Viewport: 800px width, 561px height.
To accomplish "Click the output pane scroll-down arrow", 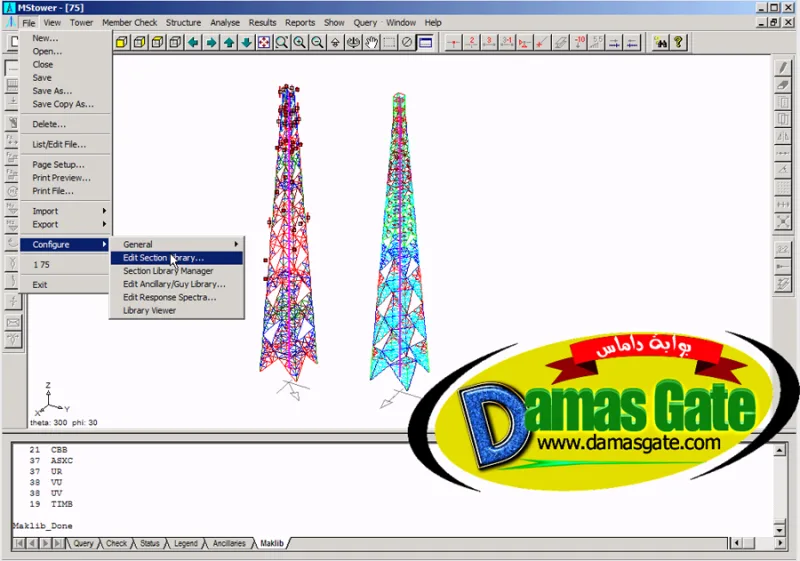I will [x=780, y=530].
